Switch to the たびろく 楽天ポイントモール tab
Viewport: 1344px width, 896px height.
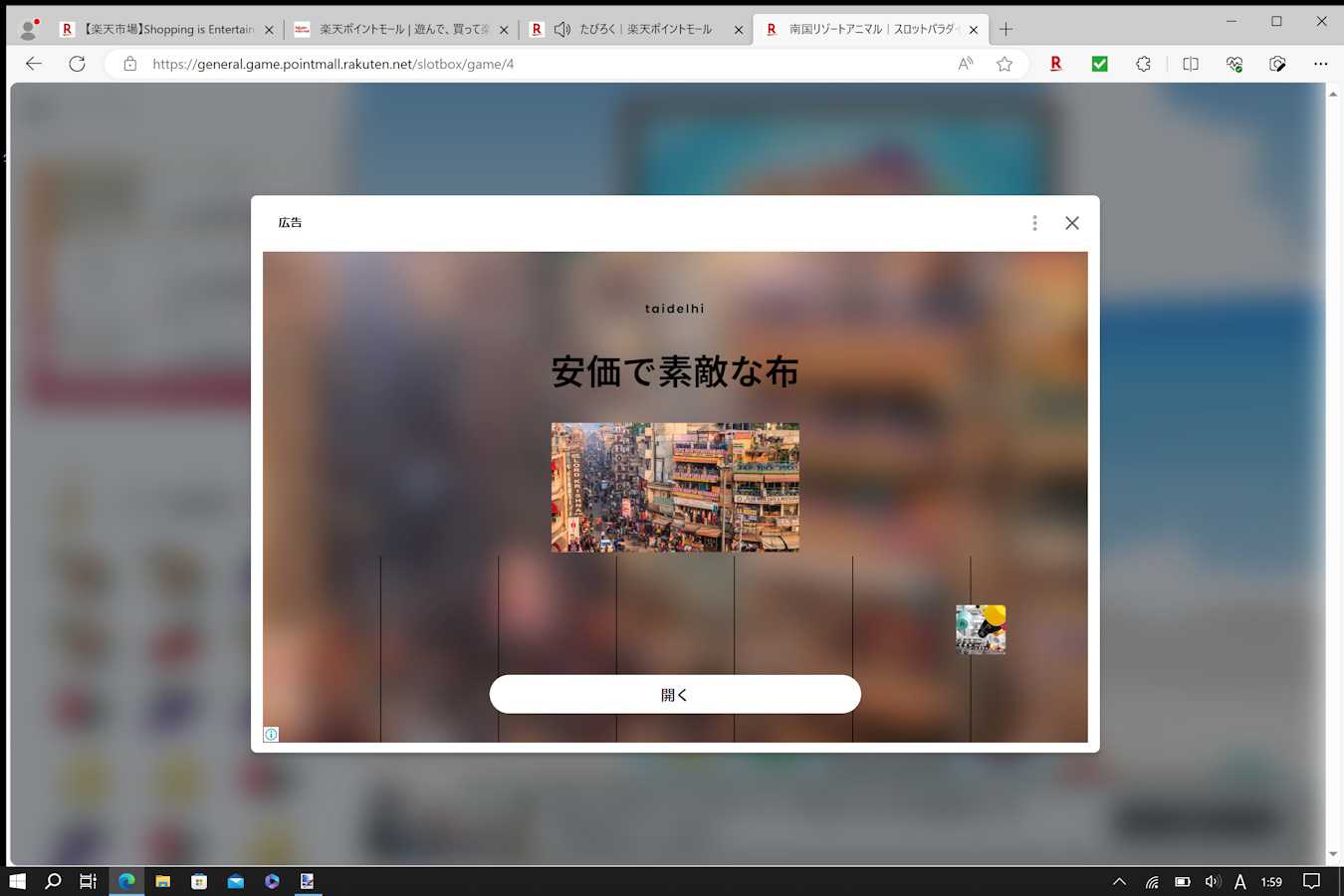[634, 30]
